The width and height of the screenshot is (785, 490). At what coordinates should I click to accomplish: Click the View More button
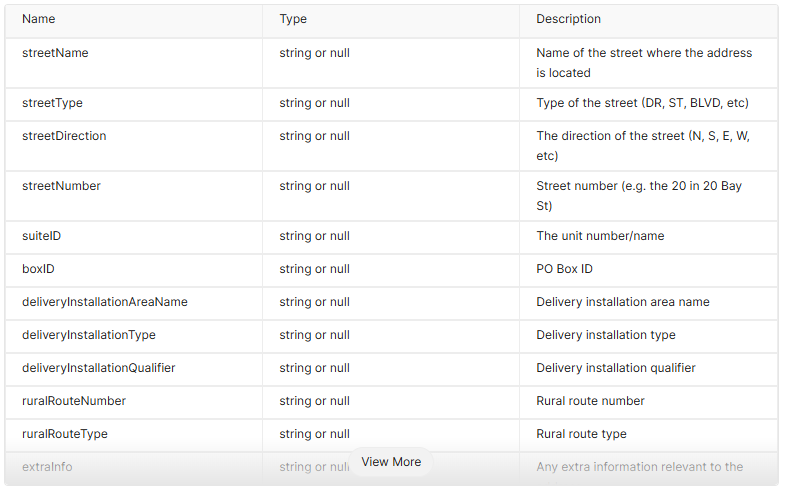pyautogui.click(x=391, y=462)
